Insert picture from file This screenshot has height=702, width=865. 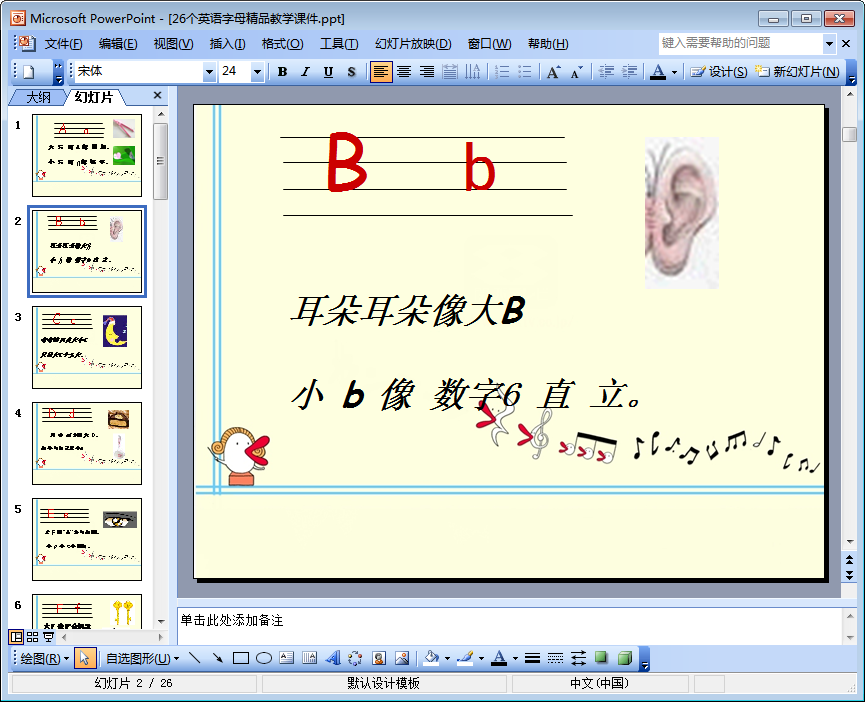pos(402,658)
